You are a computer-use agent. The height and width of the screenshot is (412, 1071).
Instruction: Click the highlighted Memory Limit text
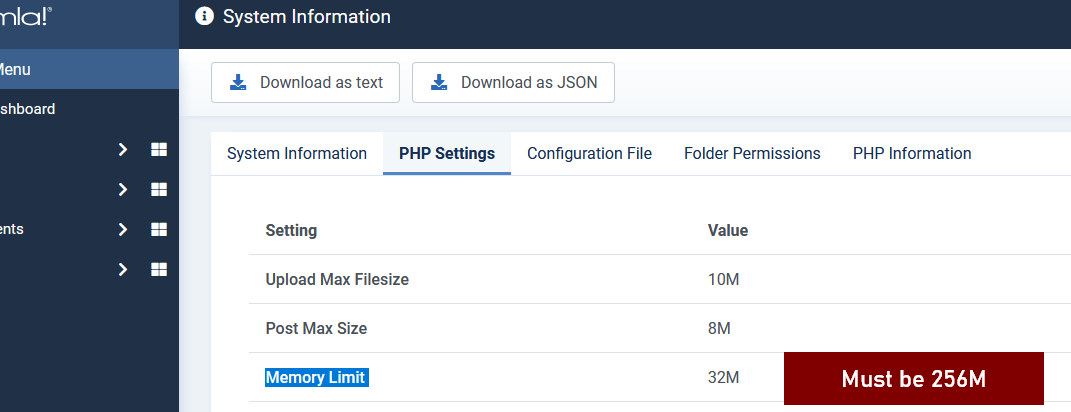(316, 377)
